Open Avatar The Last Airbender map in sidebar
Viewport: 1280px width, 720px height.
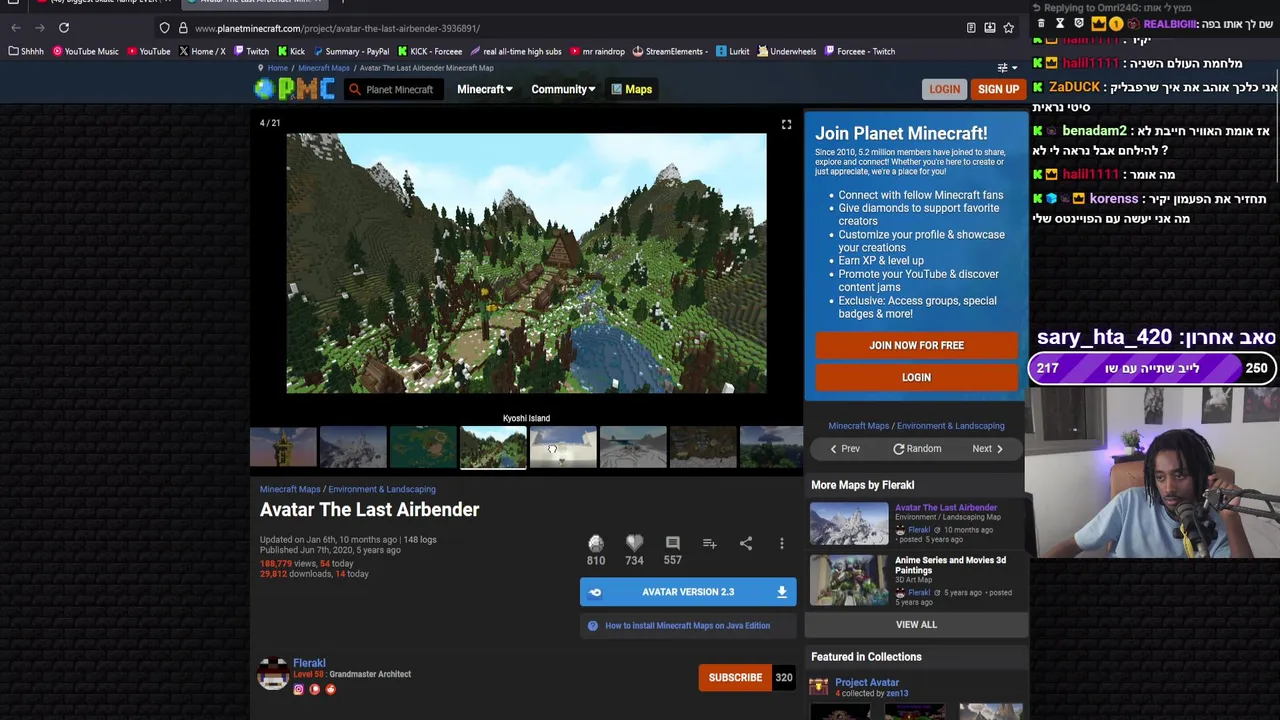pyautogui.click(x=945, y=508)
